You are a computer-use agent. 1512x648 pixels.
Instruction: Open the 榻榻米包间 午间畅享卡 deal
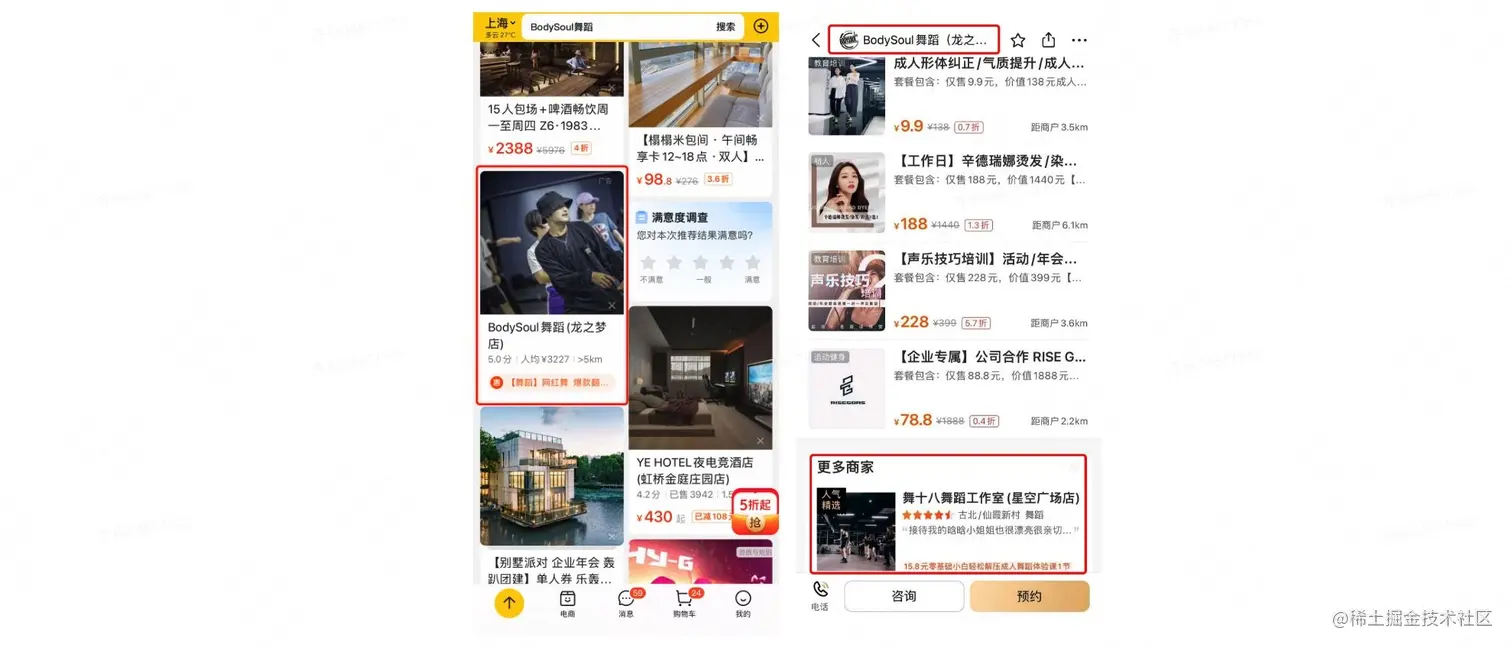coord(700,148)
